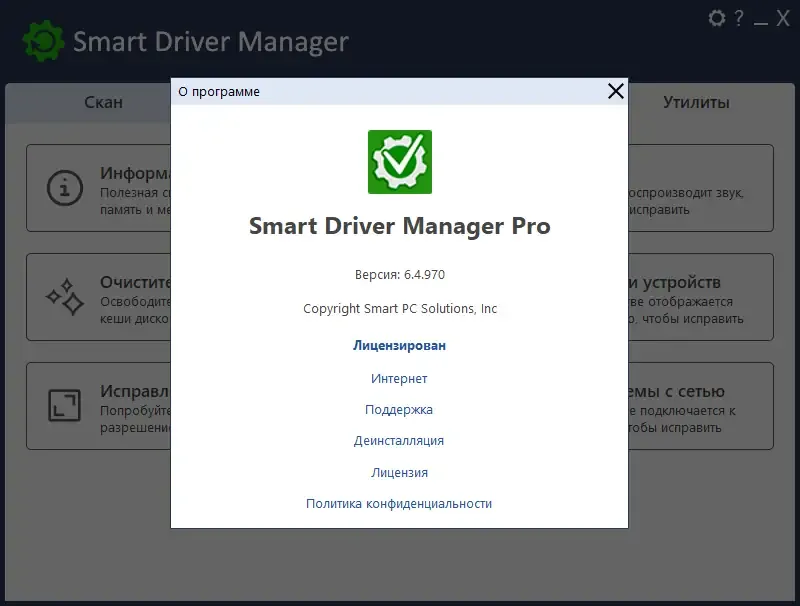
Task: Click the Smart Driver Manager Pro logo in the dialog
Action: coord(400,162)
